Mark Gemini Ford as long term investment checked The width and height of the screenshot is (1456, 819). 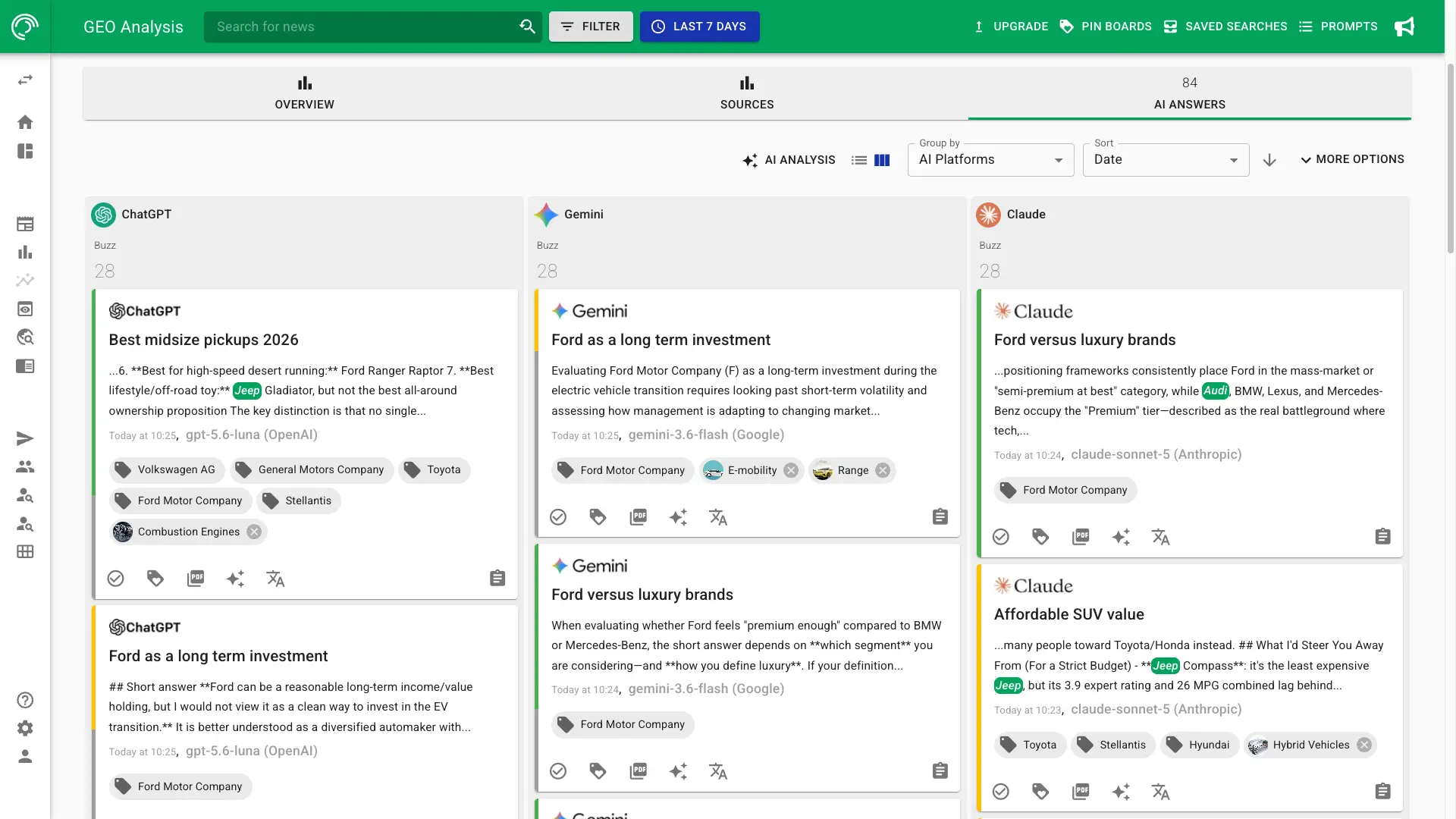[x=558, y=517]
